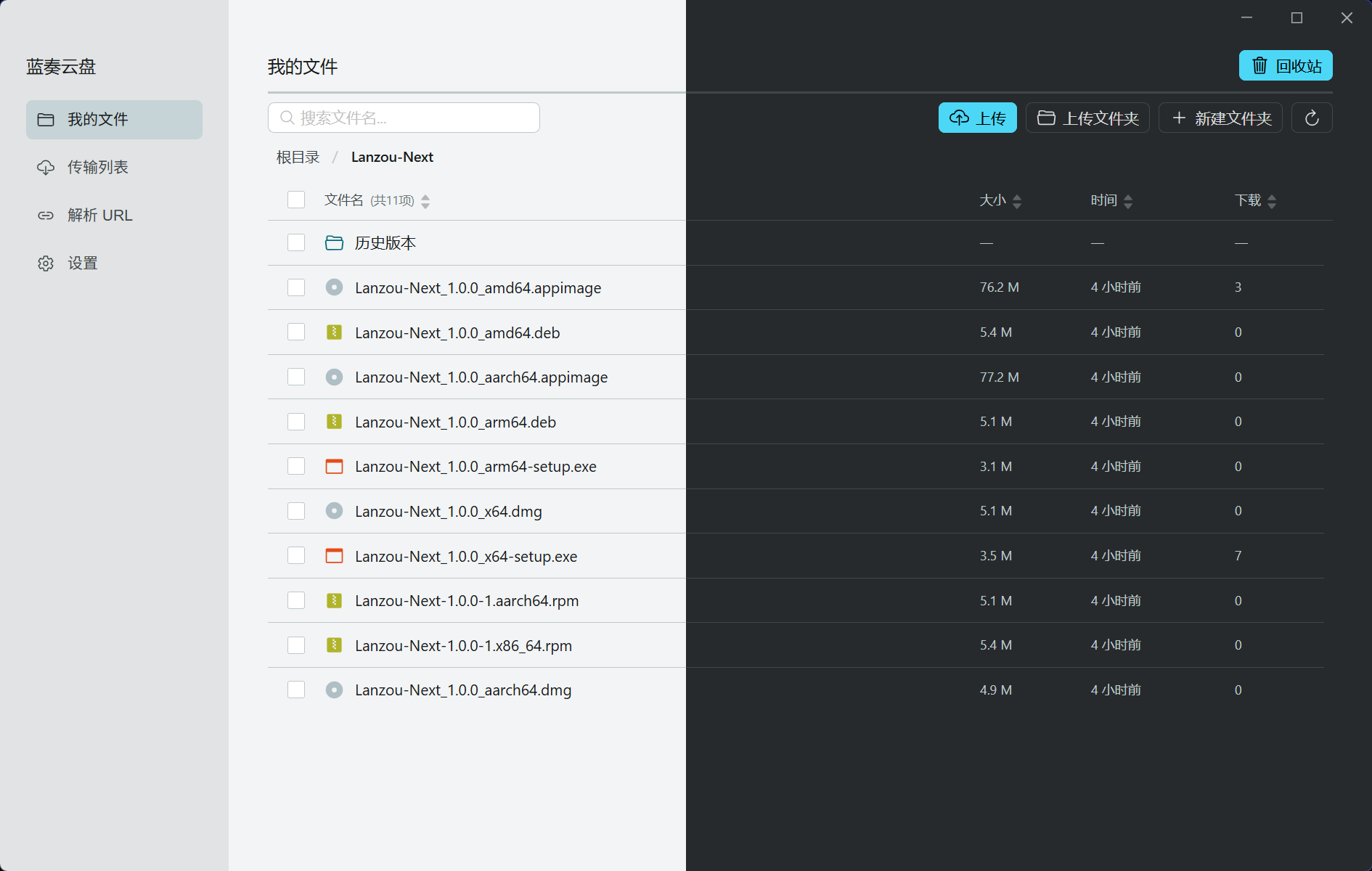1372x871 pixels.
Task: Open the 传输列表 transfer list
Action: (114, 168)
